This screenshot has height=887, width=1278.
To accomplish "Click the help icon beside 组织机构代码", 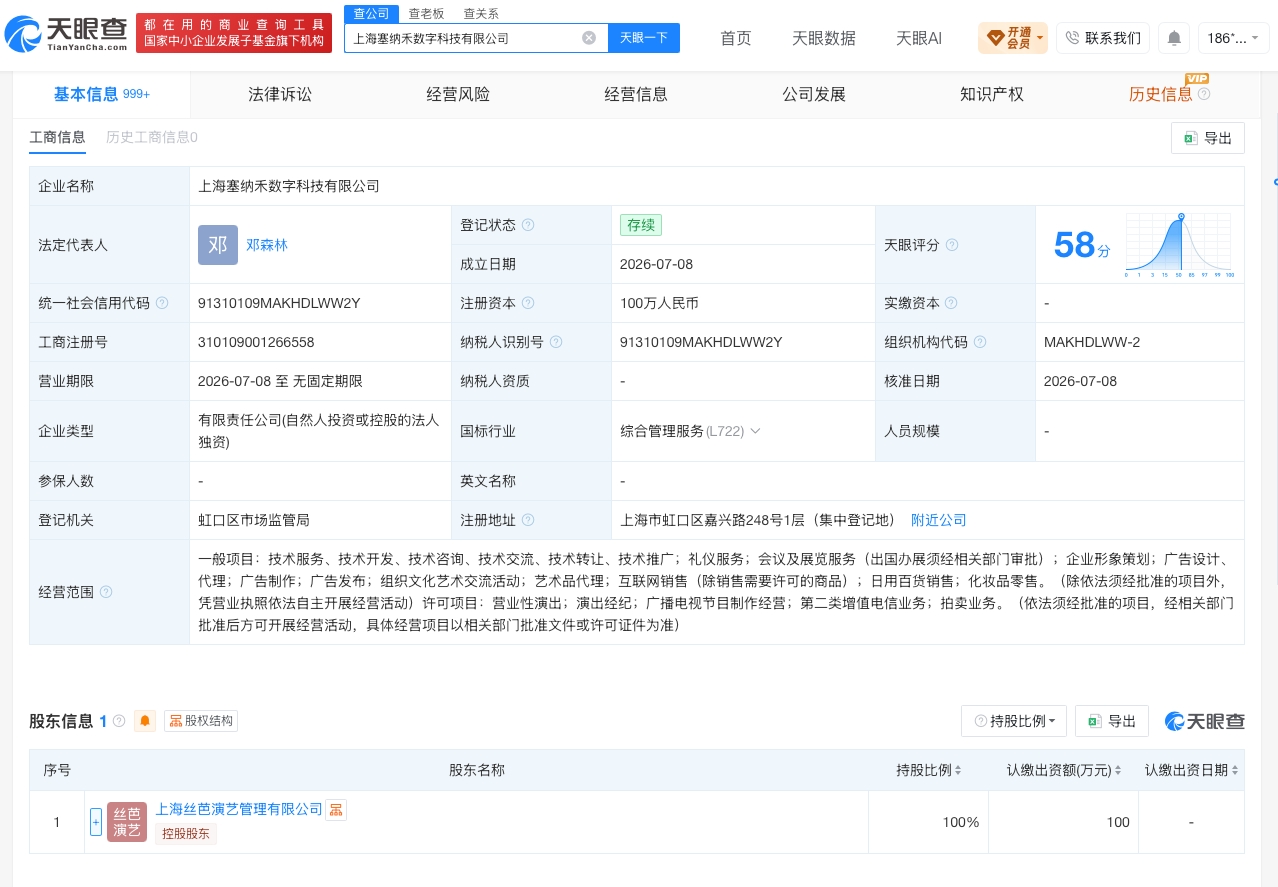I will (x=980, y=342).
